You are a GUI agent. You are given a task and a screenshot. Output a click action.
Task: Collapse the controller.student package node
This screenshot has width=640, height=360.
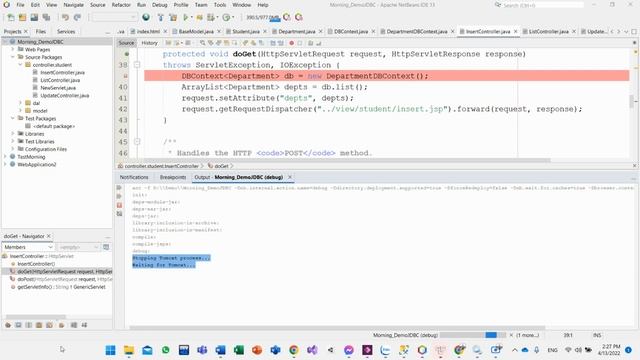point(20,65)
